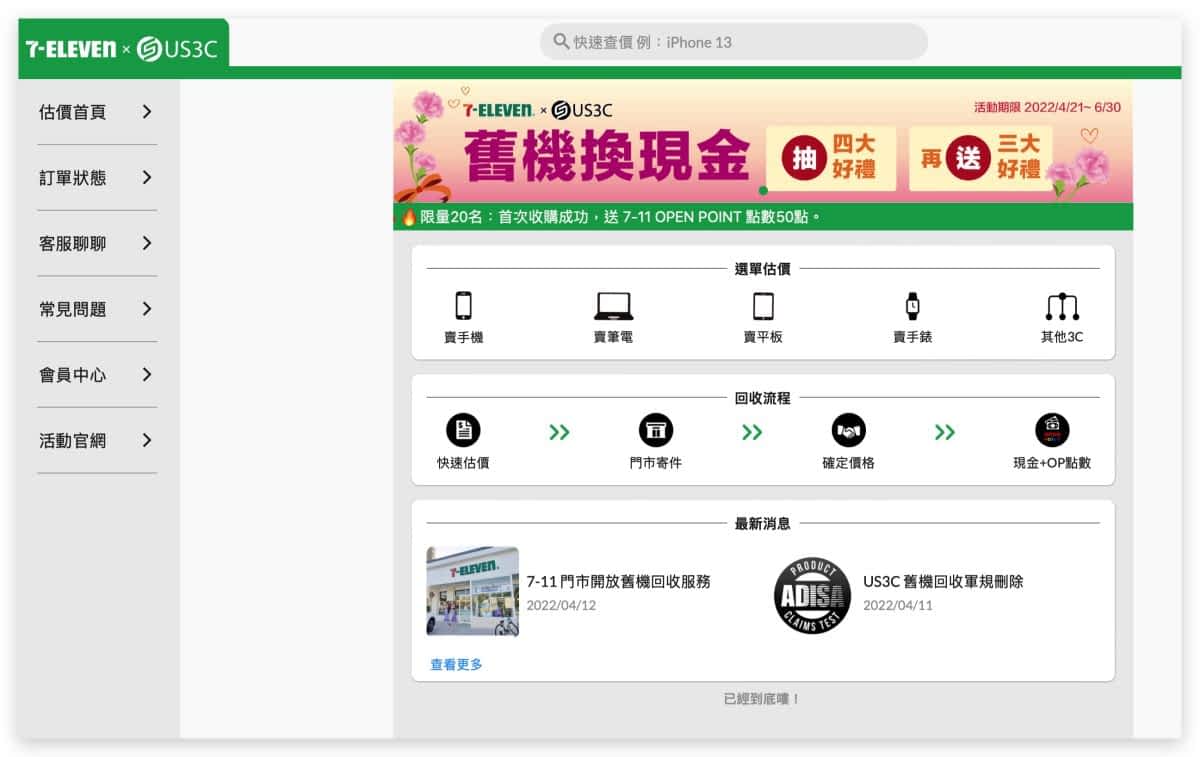Open news link US3C 舊機回收軍規刪除
The width and height of the screenshot is (1200, 757).
tap(943, 581)
